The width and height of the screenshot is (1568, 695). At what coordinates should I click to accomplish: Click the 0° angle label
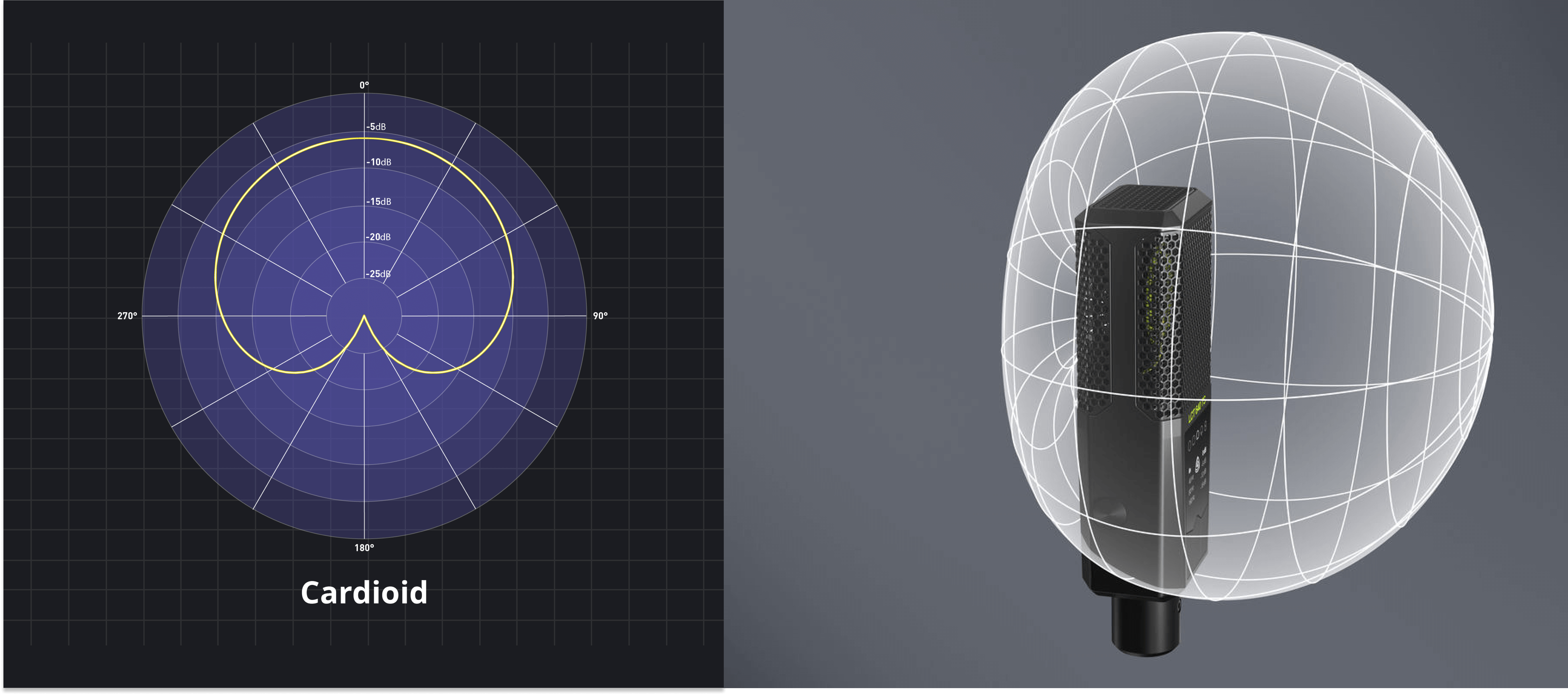pyautogui.click(x=364, y=85)
